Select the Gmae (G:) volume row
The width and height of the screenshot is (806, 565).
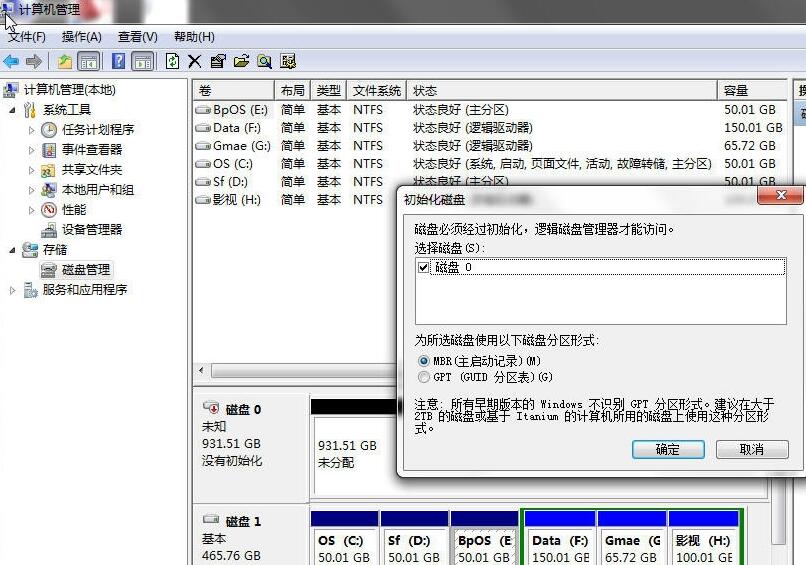489,146
